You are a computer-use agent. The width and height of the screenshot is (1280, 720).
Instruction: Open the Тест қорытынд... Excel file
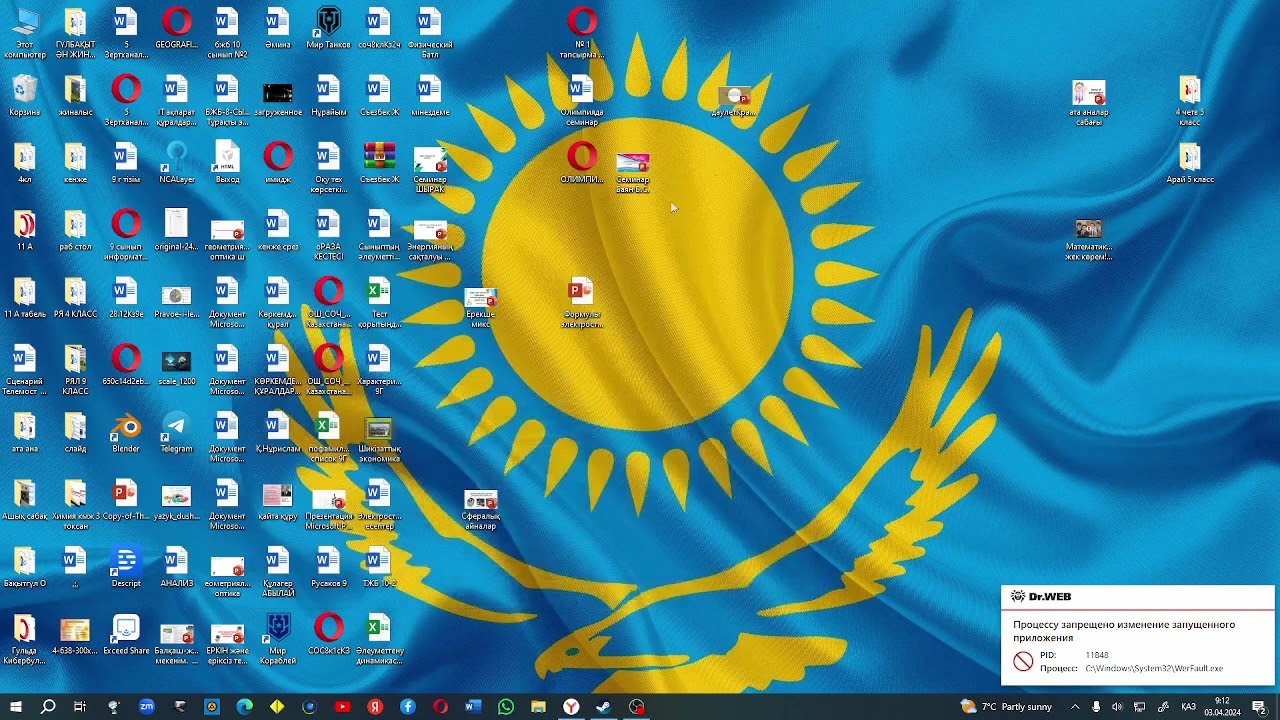pos(379,304)
